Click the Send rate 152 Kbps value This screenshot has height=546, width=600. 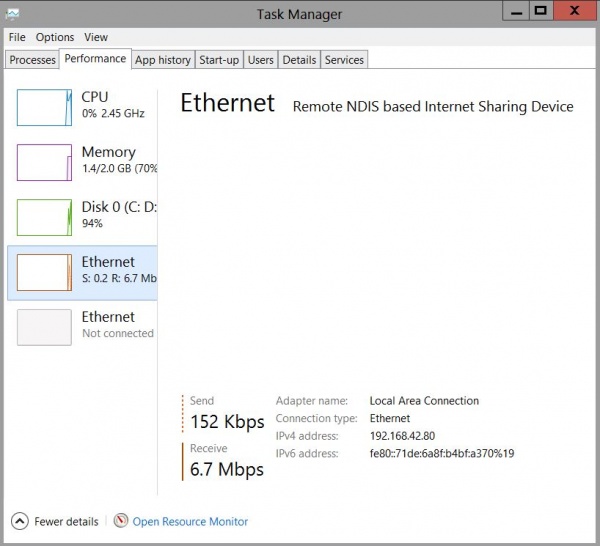[226, 422]
